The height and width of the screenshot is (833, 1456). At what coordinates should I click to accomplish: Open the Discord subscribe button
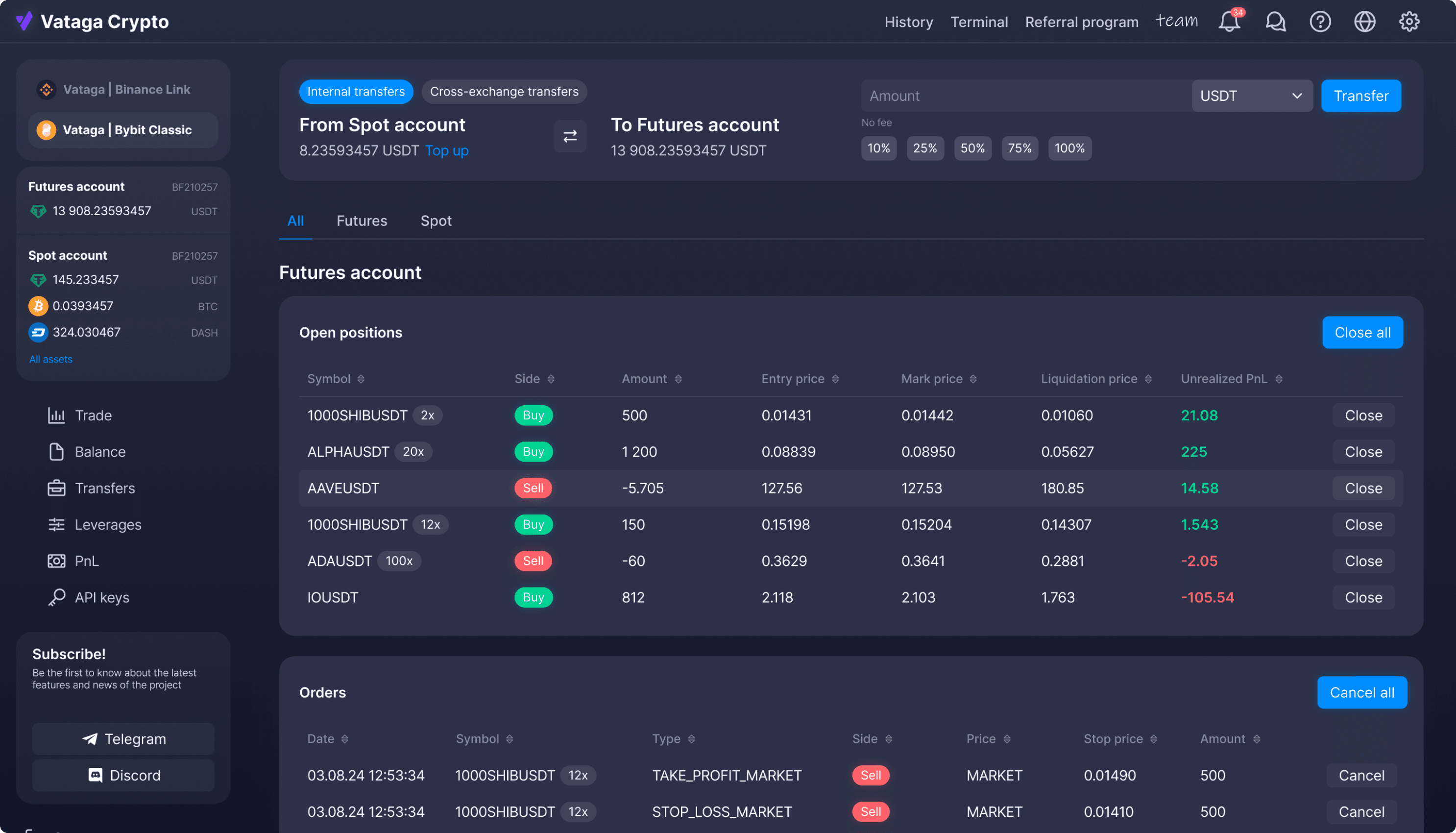tap(123, 775)
